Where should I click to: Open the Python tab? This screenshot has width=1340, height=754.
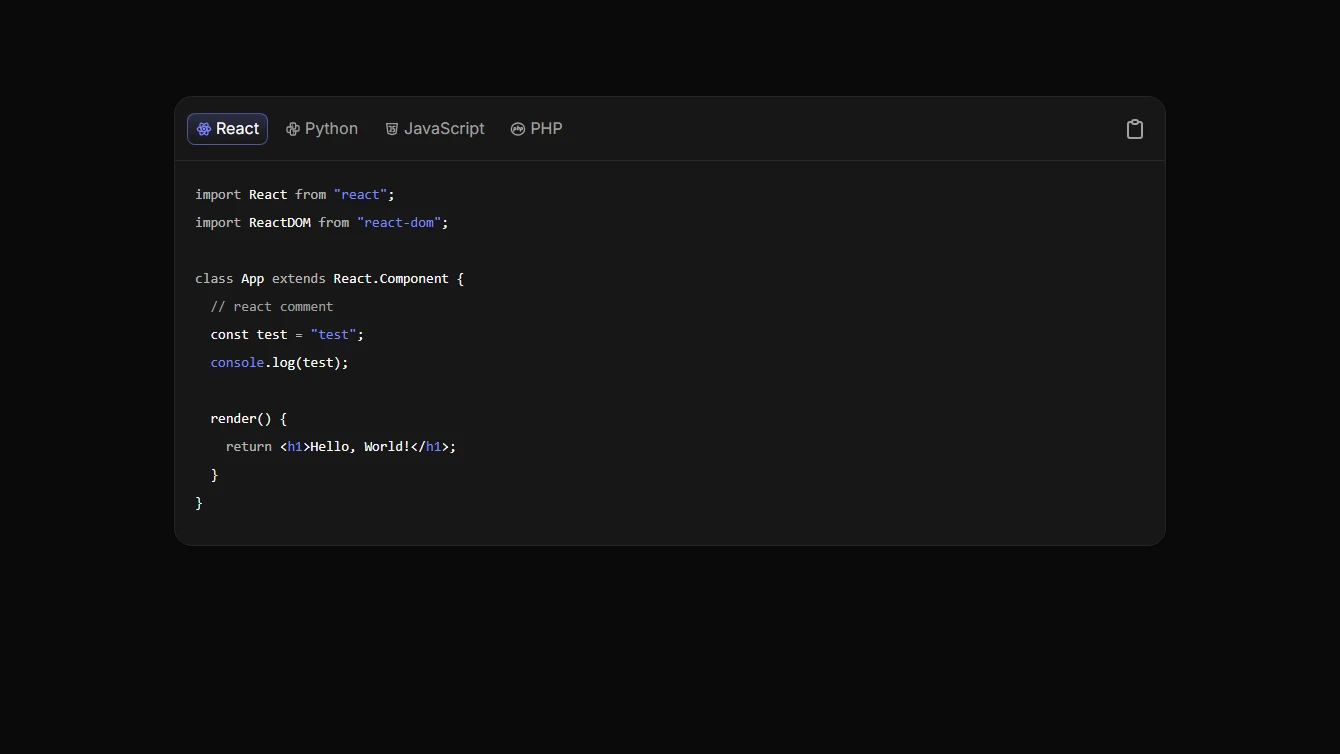click(322, 129)
